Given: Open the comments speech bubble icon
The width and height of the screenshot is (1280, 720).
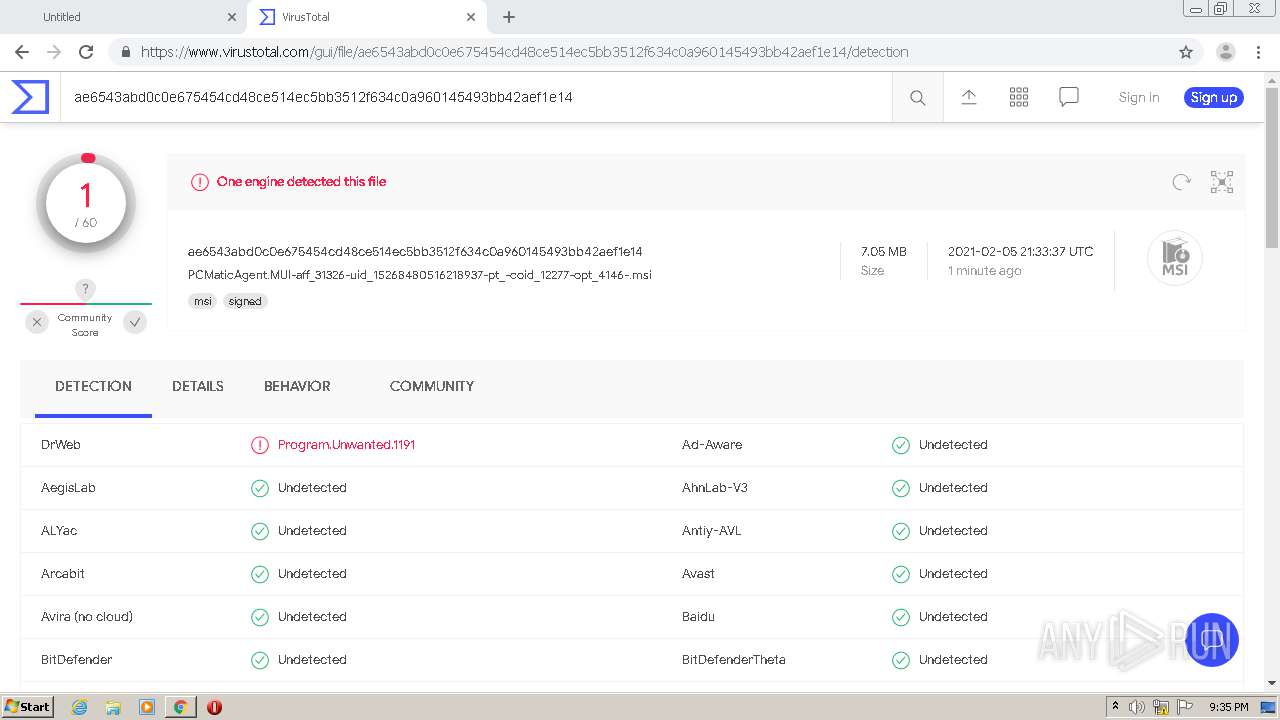Looking at the screenshot, I should (1068, 97).
